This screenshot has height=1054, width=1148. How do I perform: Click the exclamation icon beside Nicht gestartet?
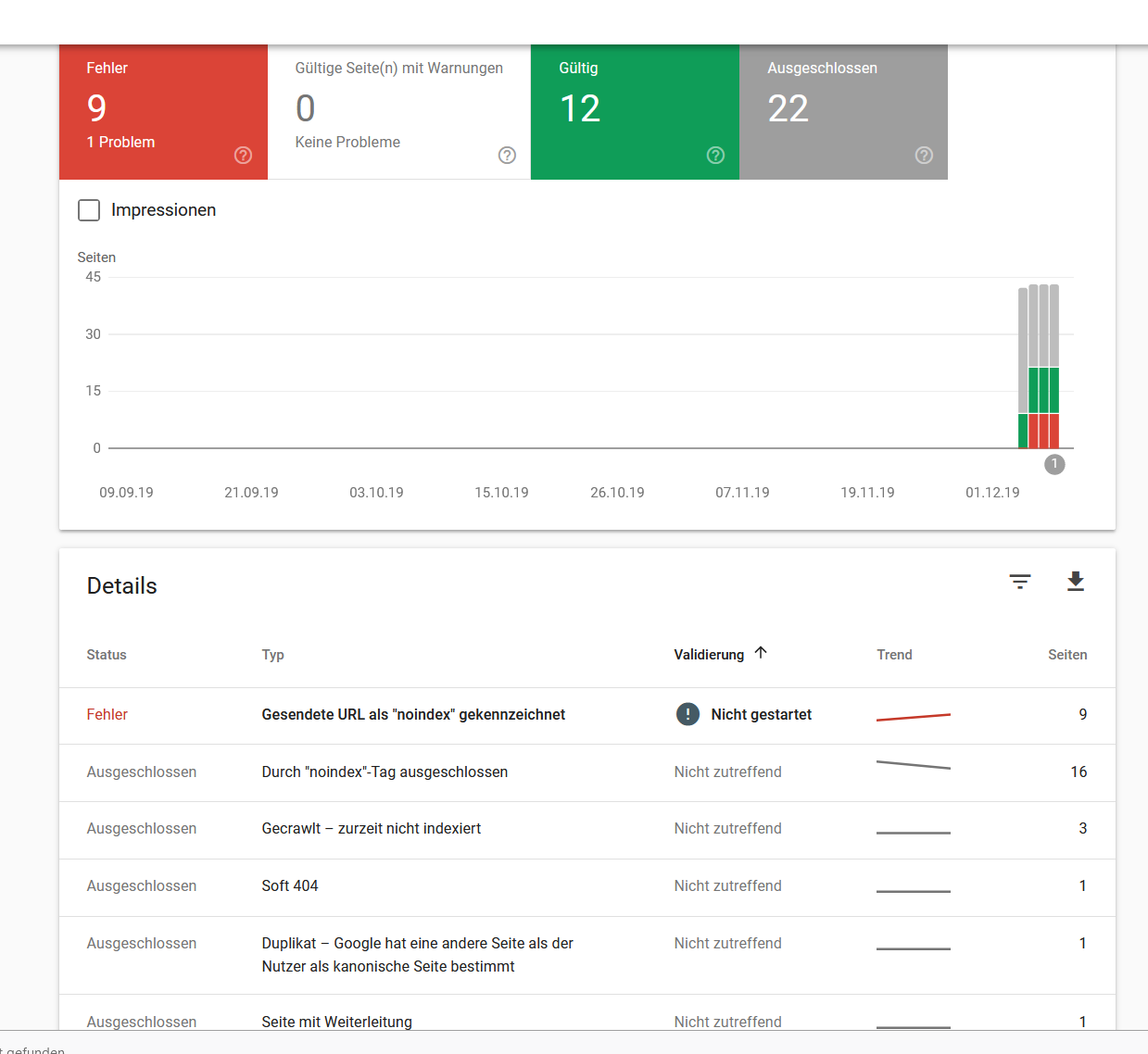click(688, 714)
